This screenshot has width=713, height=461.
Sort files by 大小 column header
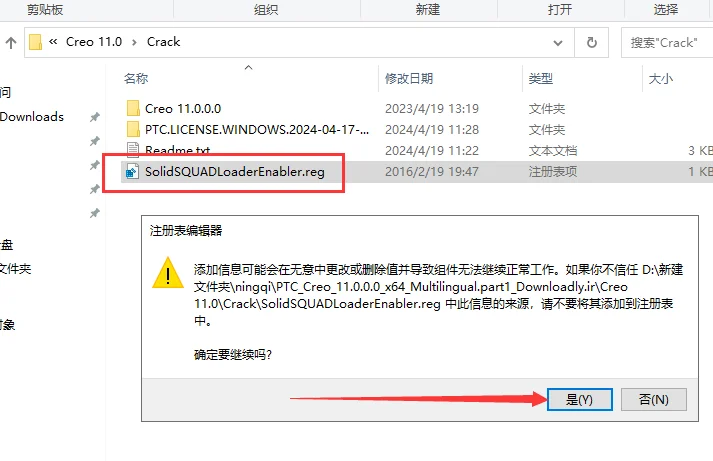661,79
